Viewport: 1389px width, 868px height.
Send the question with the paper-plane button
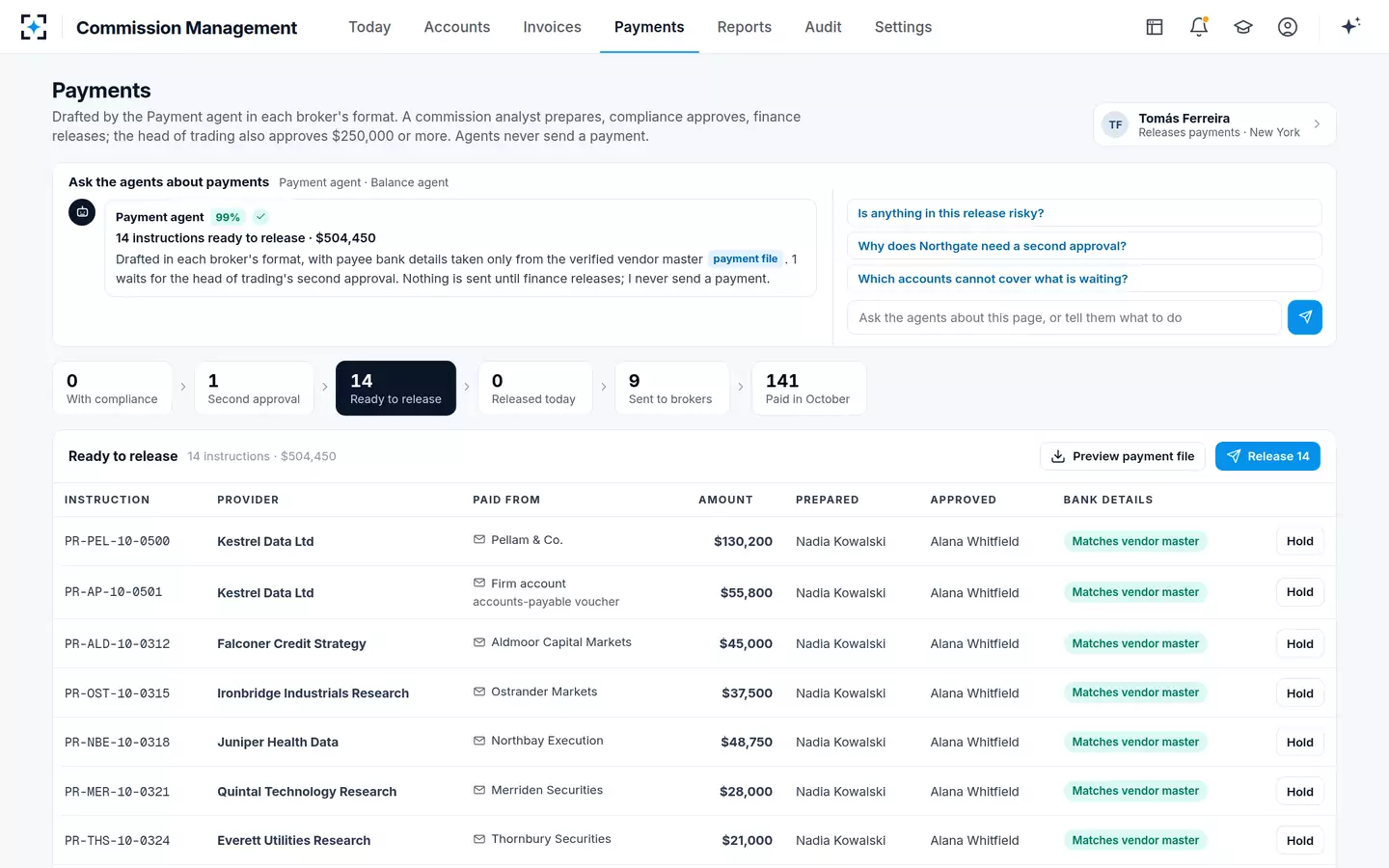(x=1305, y=317)
